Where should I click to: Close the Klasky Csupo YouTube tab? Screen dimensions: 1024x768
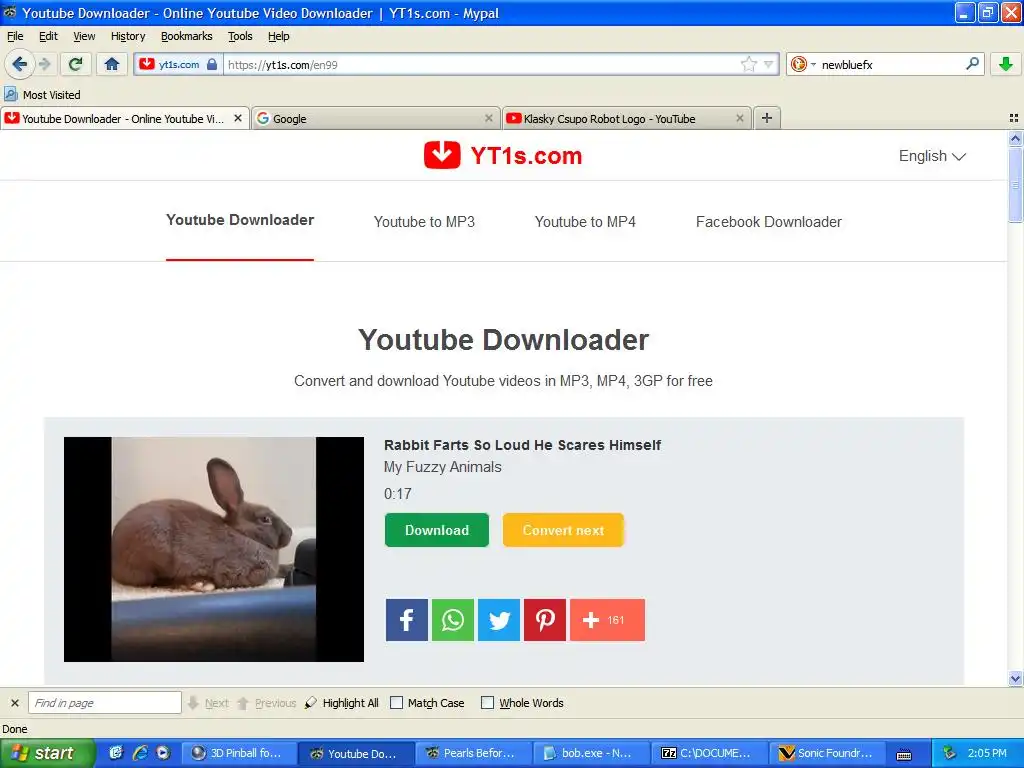tap(739, 118)
